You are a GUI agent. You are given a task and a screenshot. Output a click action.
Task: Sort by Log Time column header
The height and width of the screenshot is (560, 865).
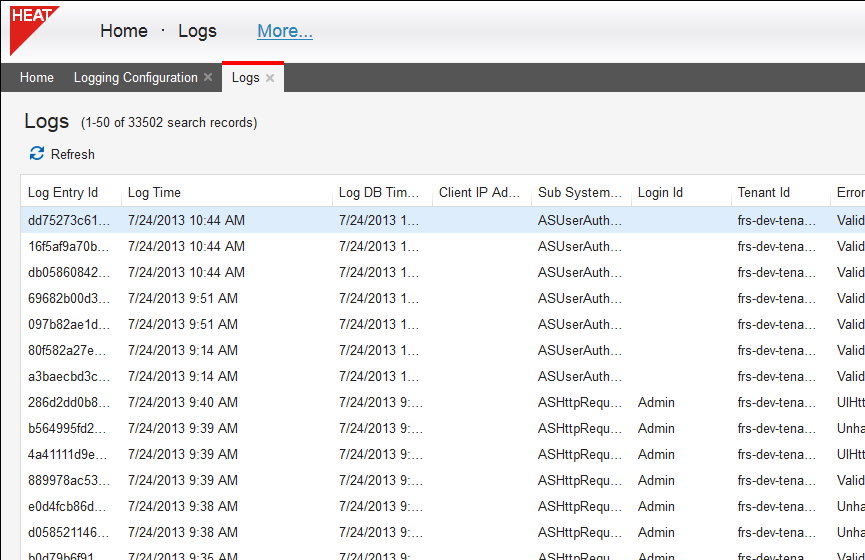click(x=155, y=193)
